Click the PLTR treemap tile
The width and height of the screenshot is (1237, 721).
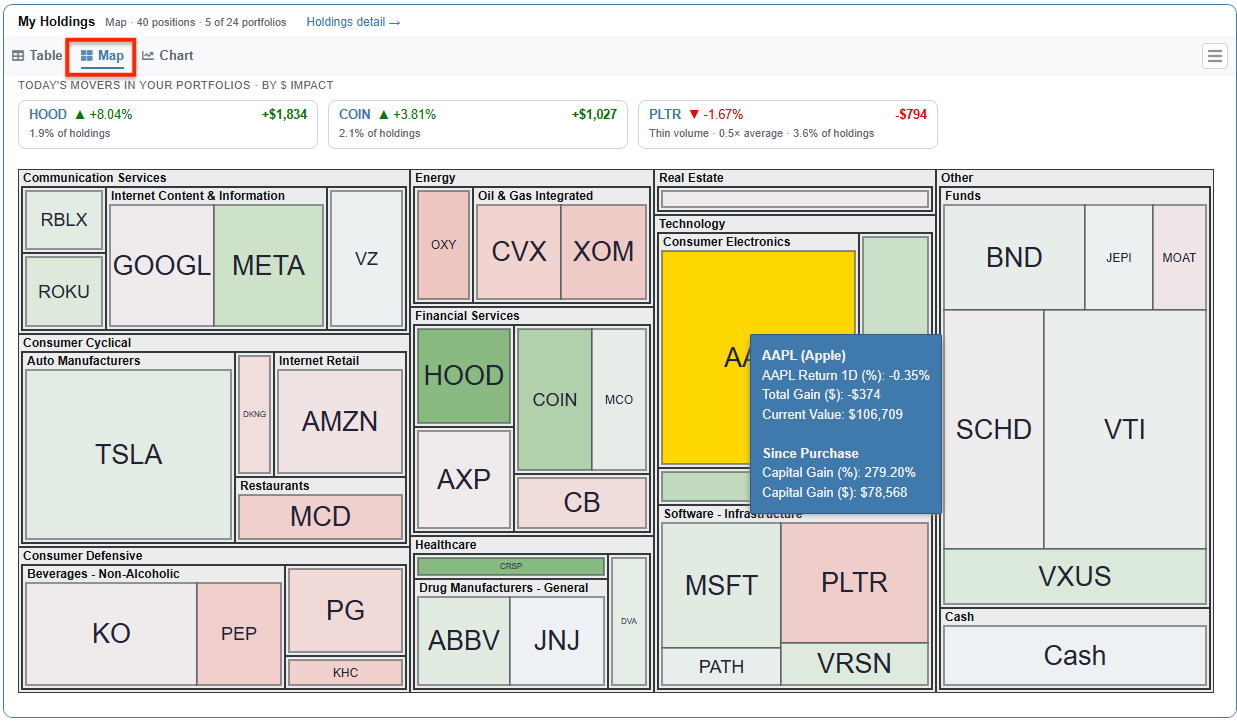pos(854,582)
